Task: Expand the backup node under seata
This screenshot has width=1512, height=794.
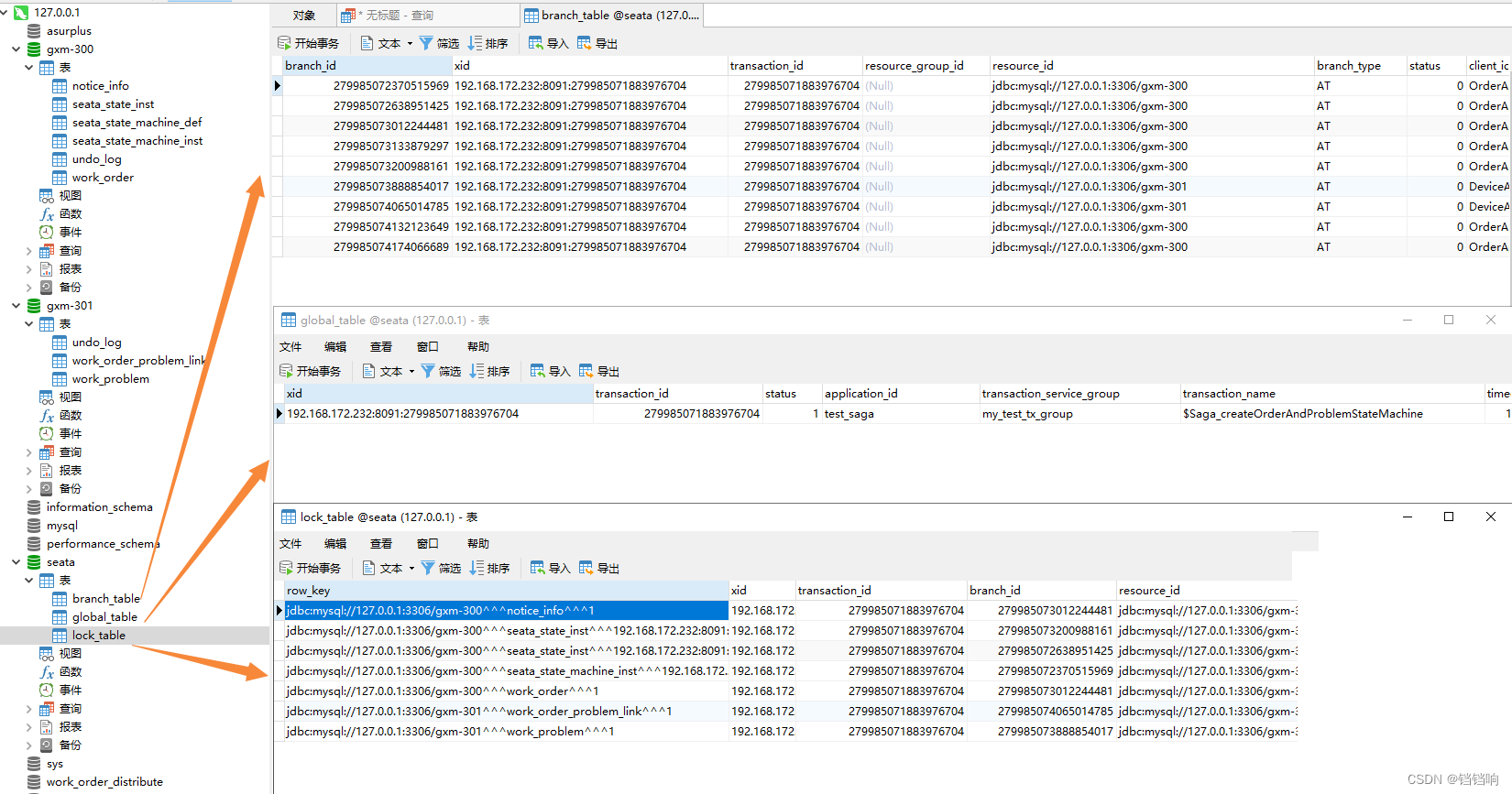Action: tap(29, 745)
